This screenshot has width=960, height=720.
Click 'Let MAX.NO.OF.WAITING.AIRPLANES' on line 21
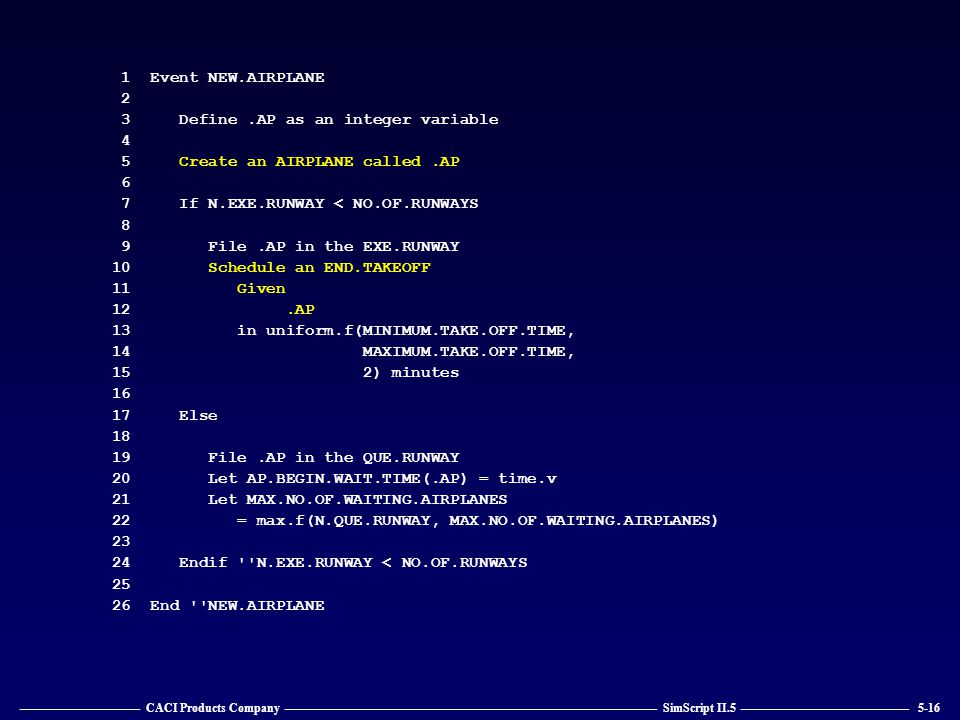[x=358, y=500]
